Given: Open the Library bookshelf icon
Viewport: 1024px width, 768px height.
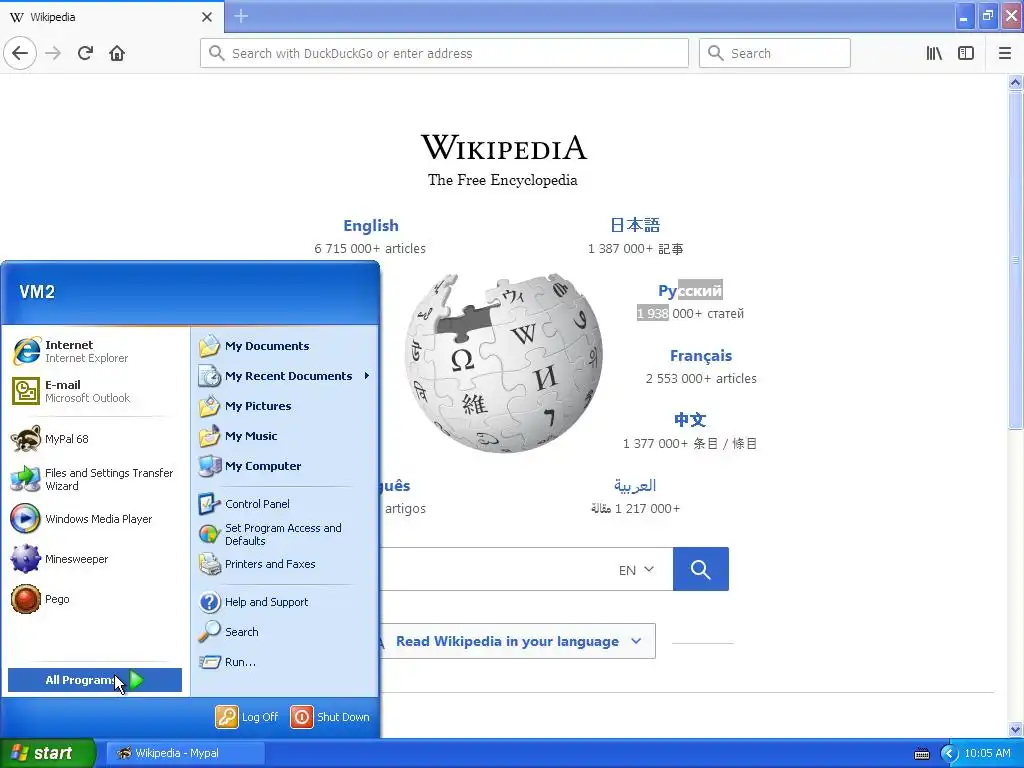Looking at the screenshot, I should (x=934, y=53).
